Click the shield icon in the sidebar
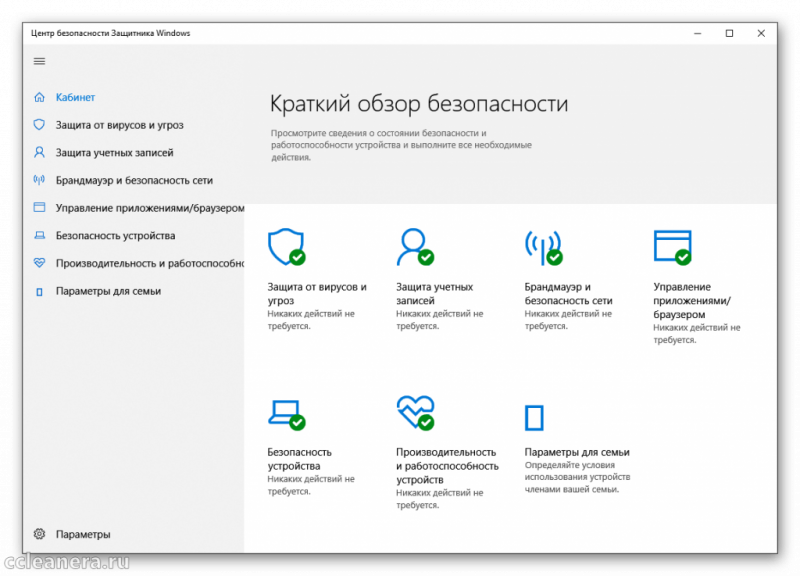The height and width of the screenshot is (576, 800). pos(39,124)
